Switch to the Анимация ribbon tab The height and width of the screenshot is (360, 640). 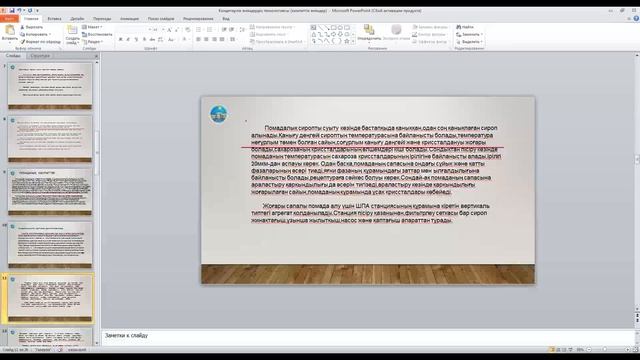pyautogui.click(x=129, y=19)
